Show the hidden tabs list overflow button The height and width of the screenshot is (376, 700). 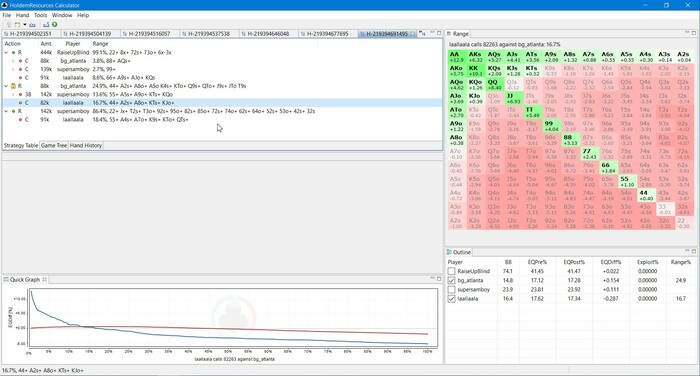(422, 33)
